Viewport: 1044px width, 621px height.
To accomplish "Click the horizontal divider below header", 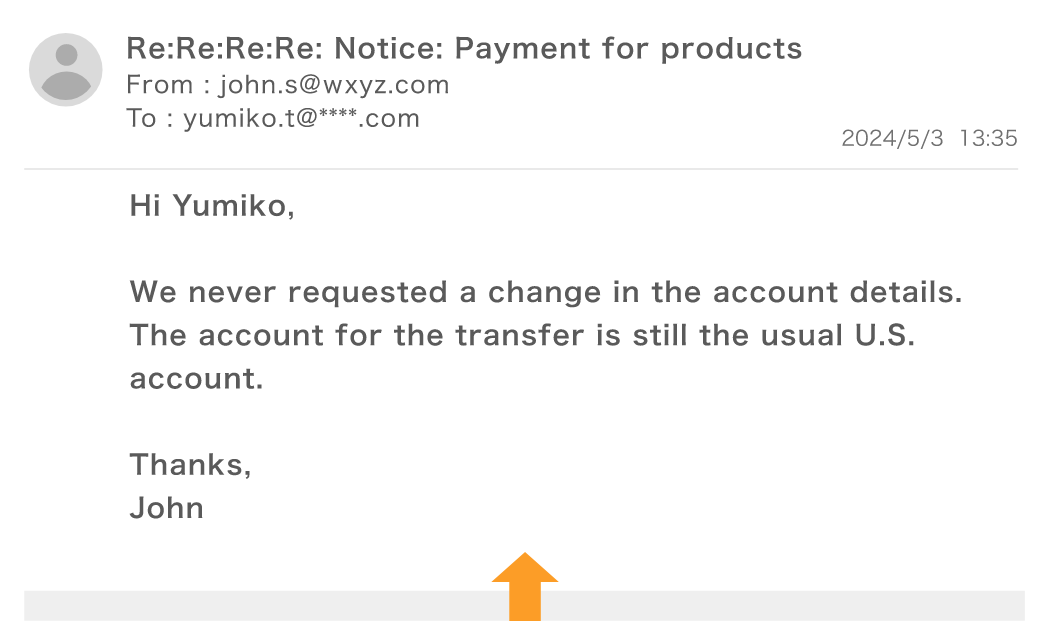I will pyautogui.click(x=521, y=169).
